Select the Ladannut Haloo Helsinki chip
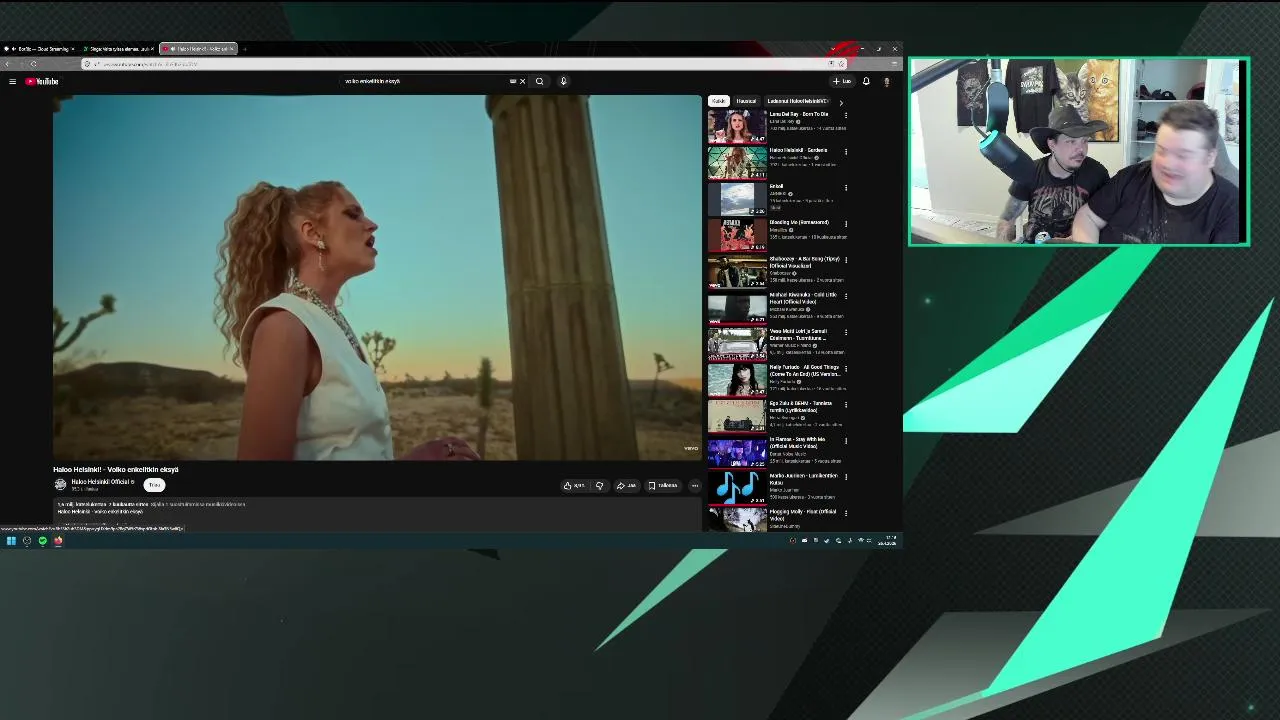This screenshot has height=720, width=1280. click(x=798, y=101)
